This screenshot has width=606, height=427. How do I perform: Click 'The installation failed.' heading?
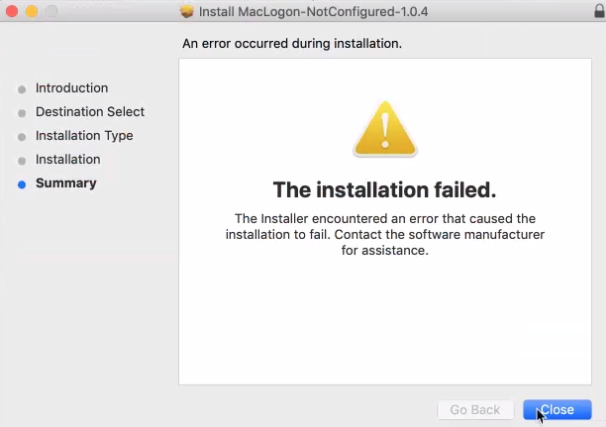pos(385,190)
